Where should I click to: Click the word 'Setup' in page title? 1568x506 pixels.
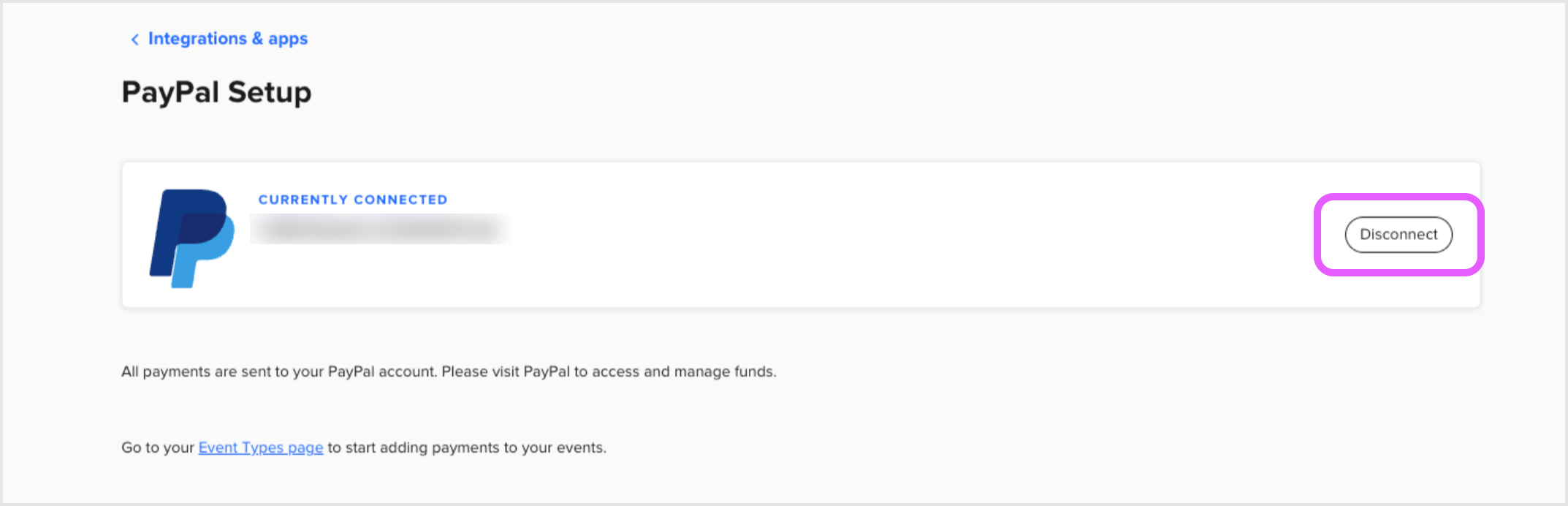pos(270,92)
